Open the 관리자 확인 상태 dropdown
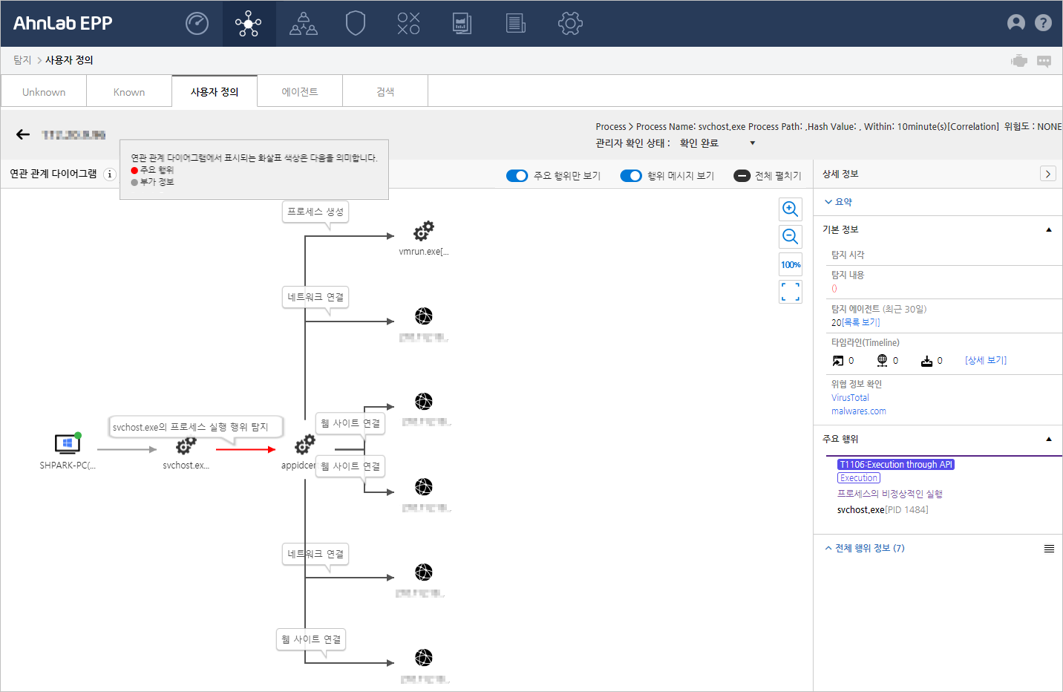Viewport: 1063px width, 692px height. [x=752, y=143]
